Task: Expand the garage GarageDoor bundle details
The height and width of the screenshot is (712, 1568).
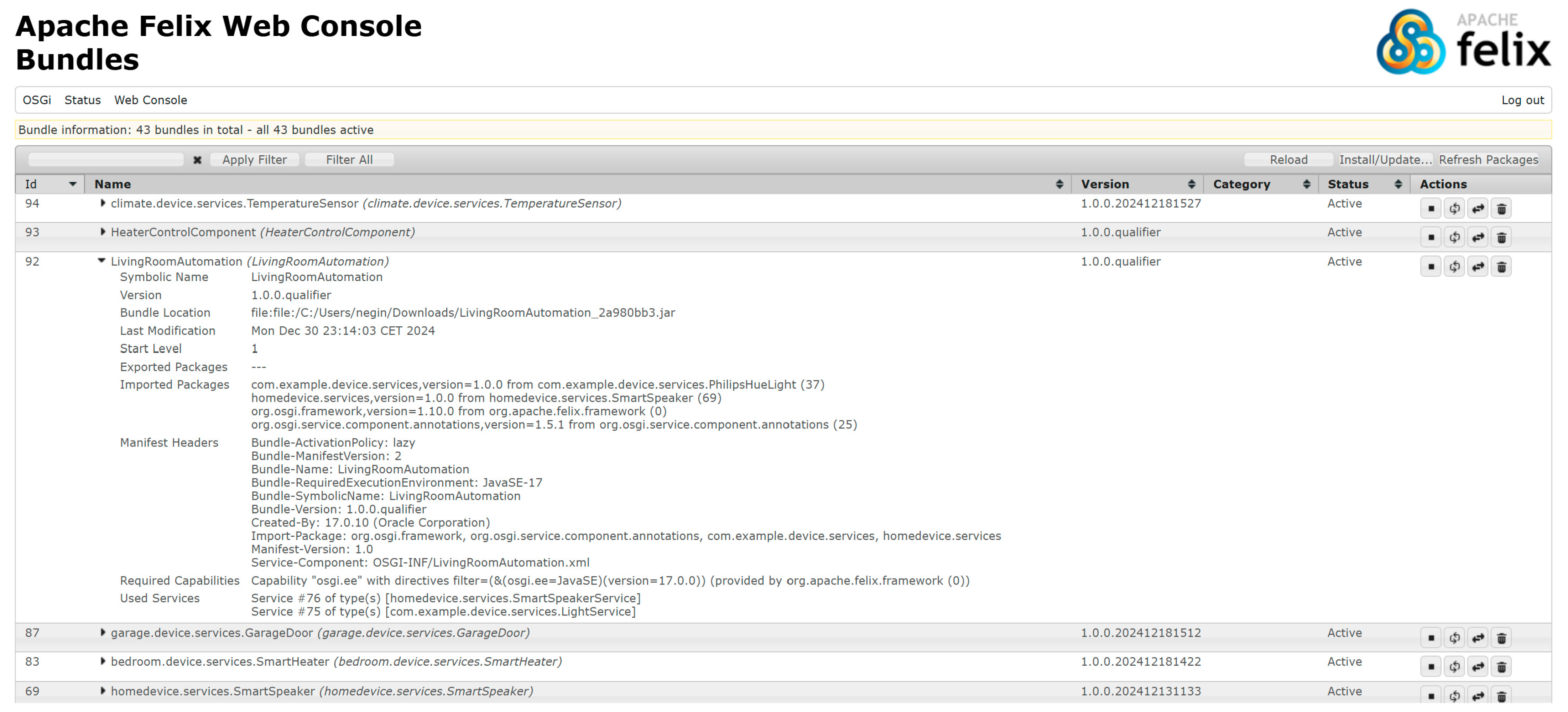Action: pyautogui.click(x=102, y=633)
